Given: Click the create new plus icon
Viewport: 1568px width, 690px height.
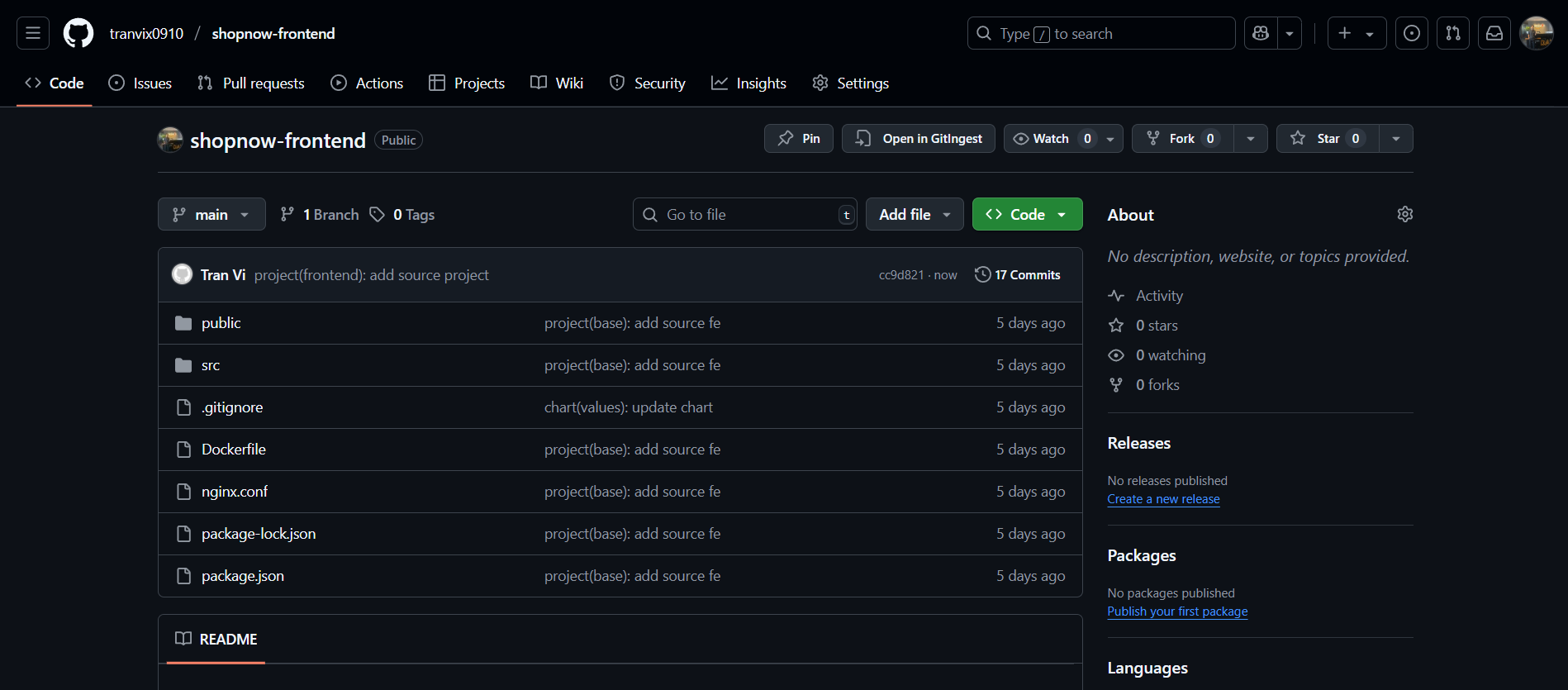Looking at the screenshot, I should (x=1345, y=33).
